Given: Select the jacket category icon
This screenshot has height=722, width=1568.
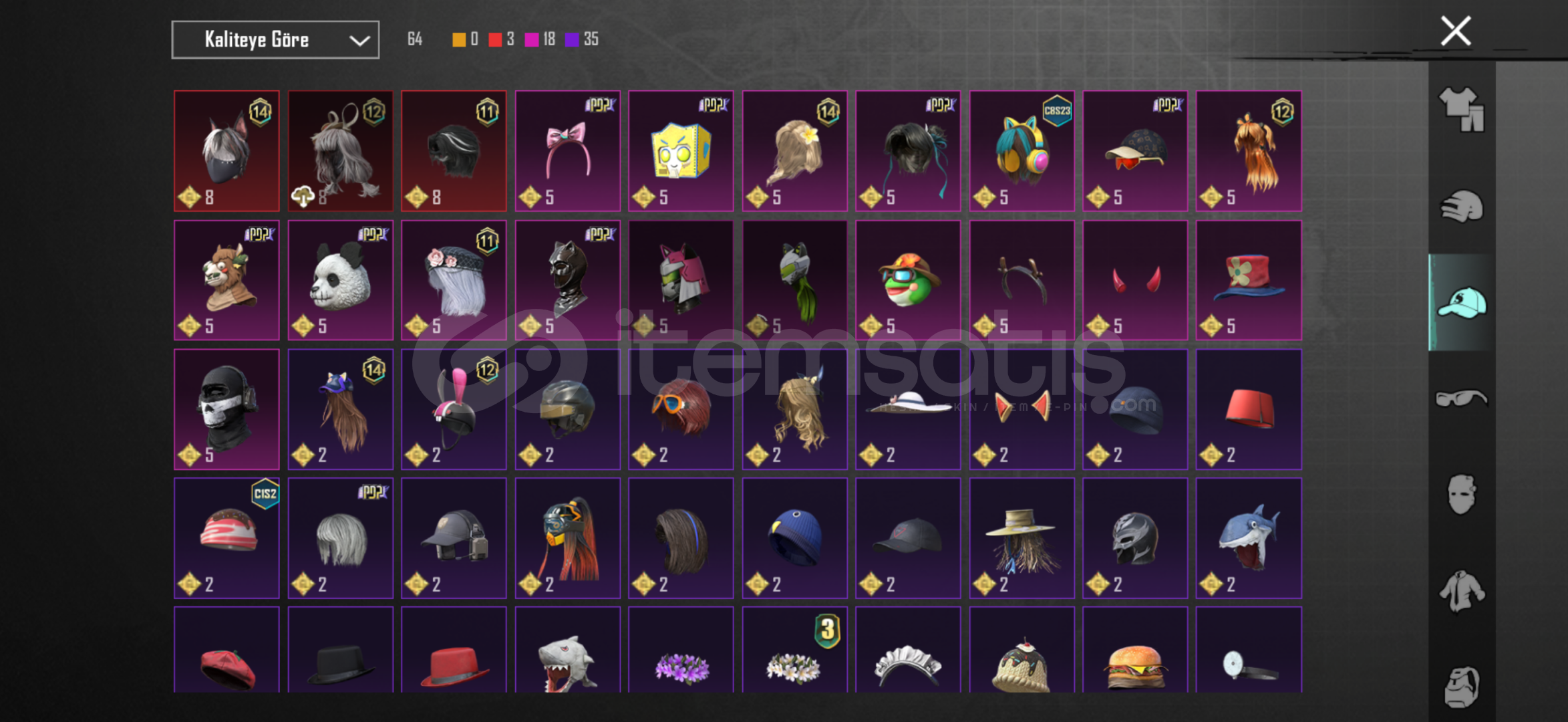Looking at the screenshot, I should tap(1462, 591).
